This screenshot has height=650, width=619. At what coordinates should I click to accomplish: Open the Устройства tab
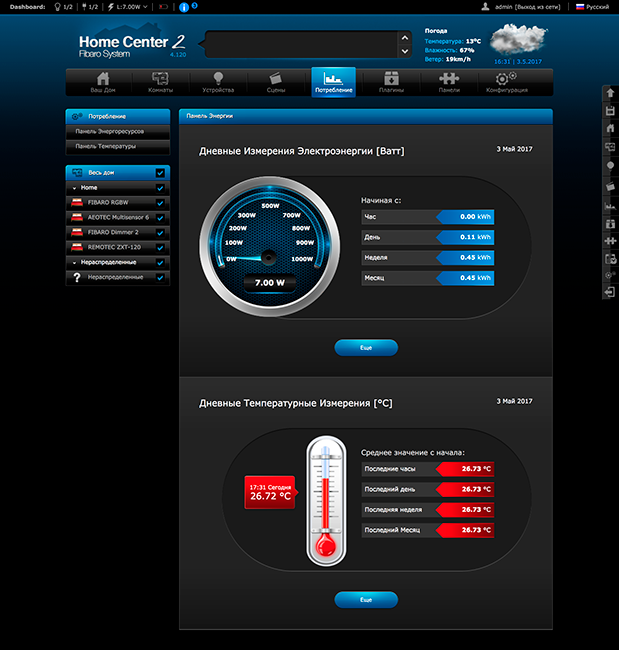pyautogui.click(x=218, y=82)
